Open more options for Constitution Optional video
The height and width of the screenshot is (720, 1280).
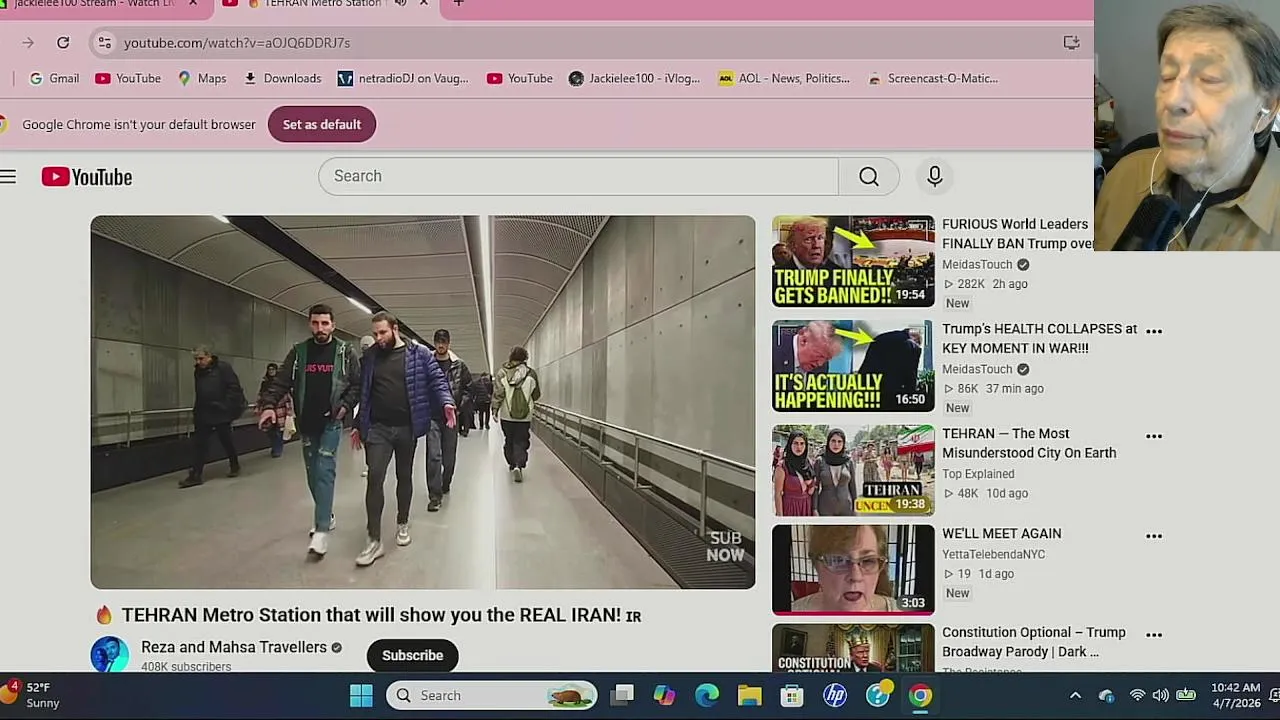click(1154, 635)
